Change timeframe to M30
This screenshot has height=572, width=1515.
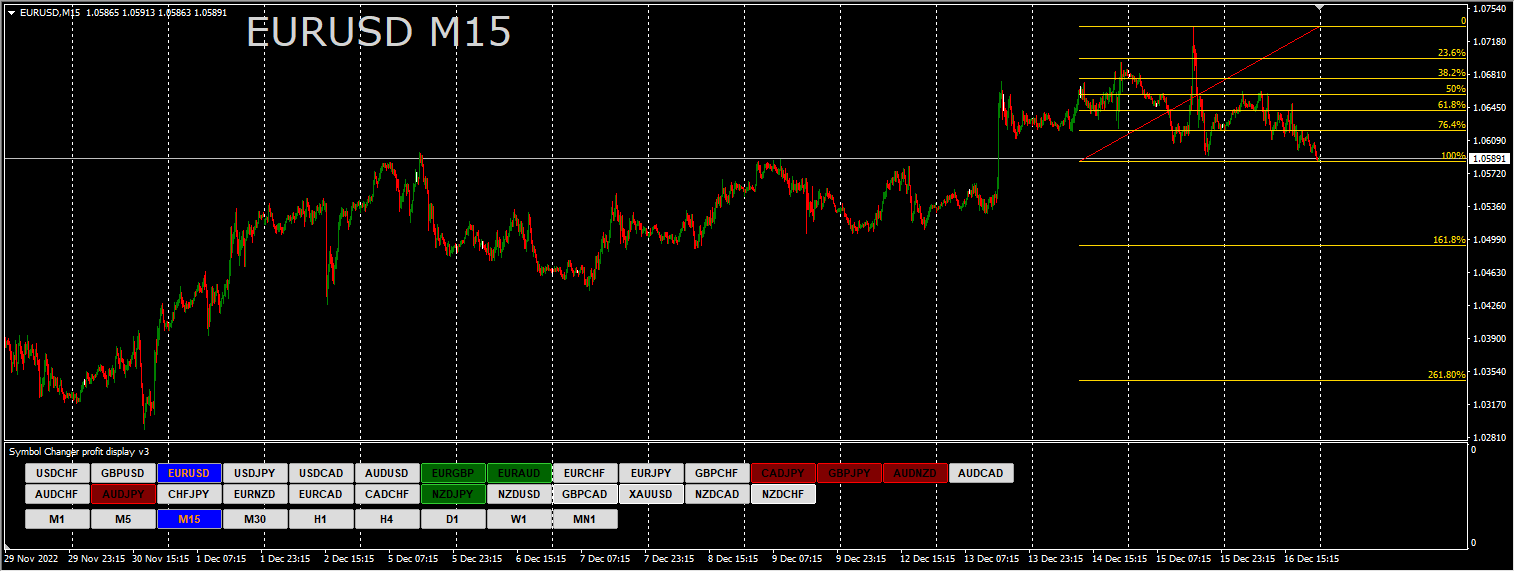(x=255, y=519)
